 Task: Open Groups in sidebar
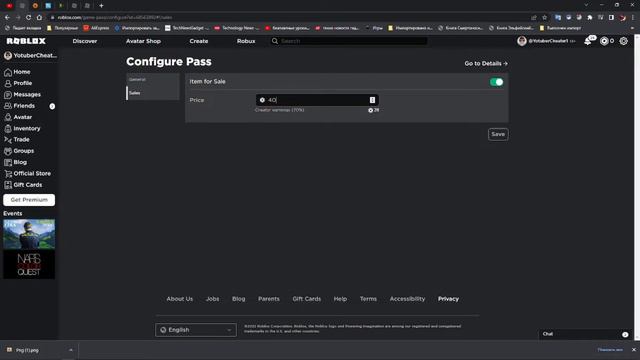coord(19,151)
